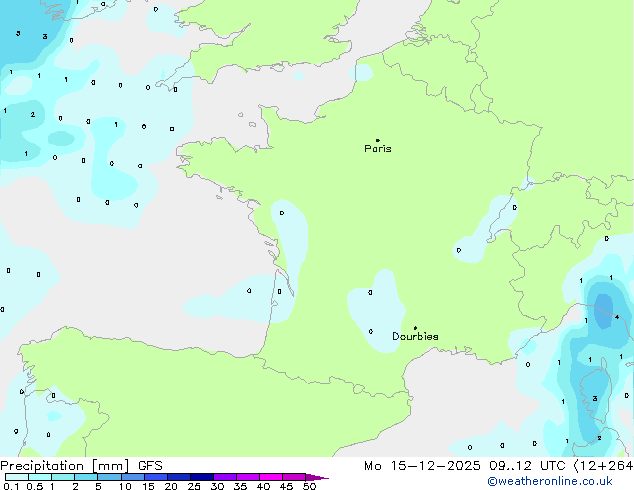
Task: Click the precipitation value '5' over the Atlantic
Action: pyautogui.click(x=18, y=34)
